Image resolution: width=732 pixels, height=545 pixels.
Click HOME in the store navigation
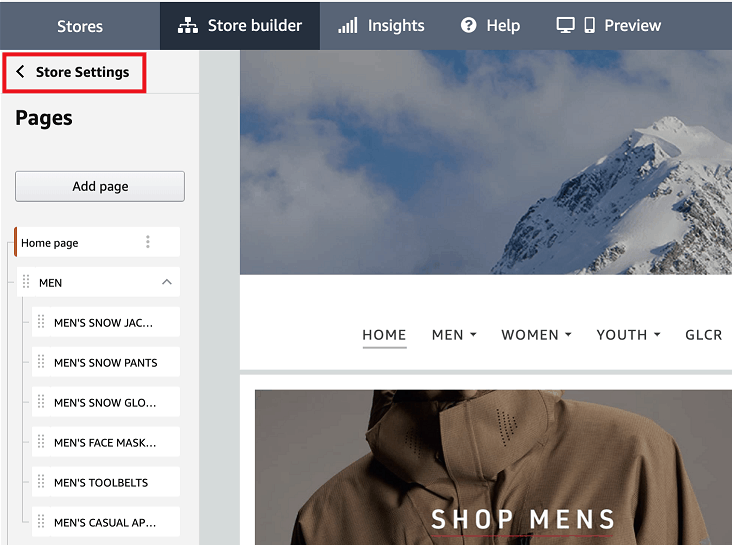[x=384, y=335]
